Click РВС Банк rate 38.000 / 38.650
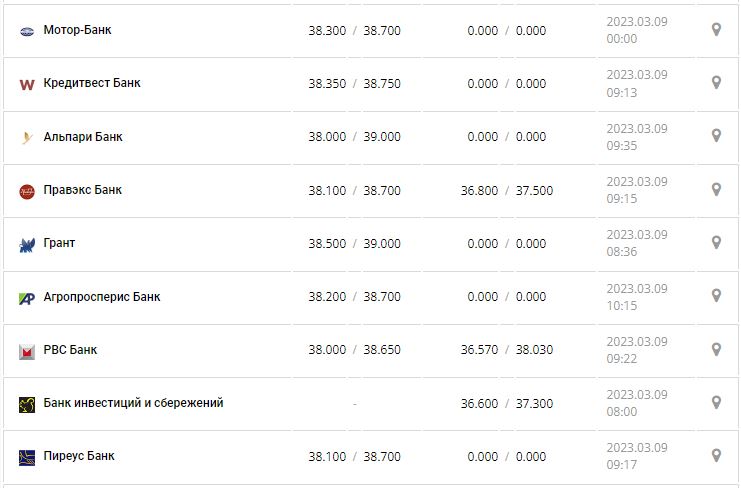Screen dimensions: 741x488 354,350
